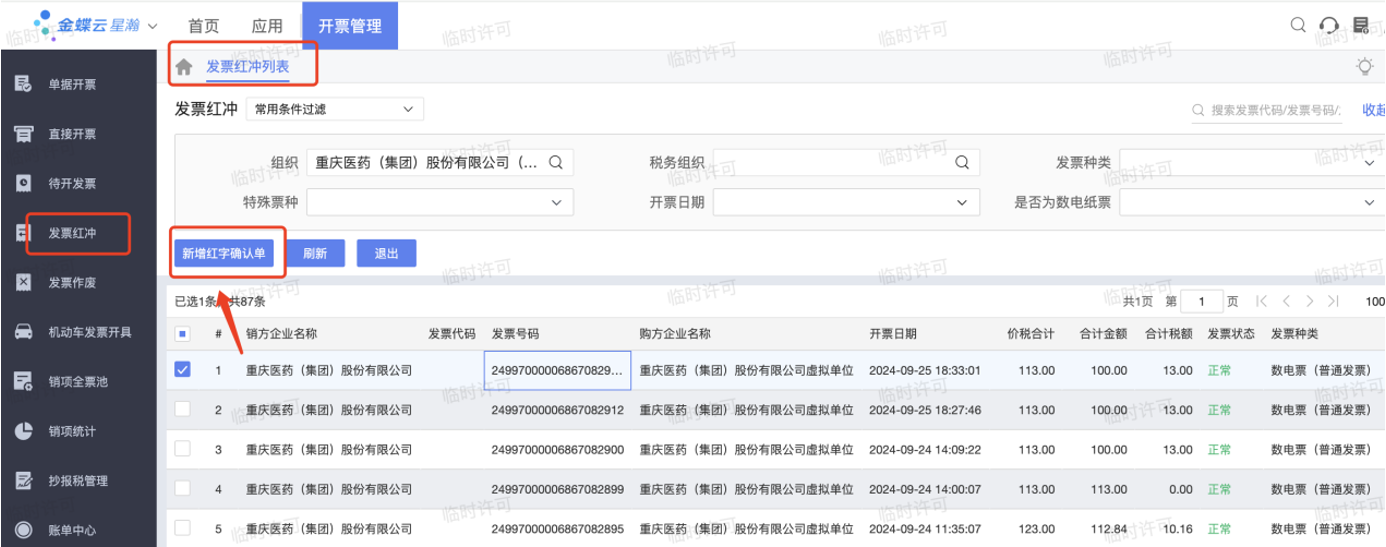Click the 税务组织 field search icon
This screenshot has width=1386, height=547.
[962, 162]
